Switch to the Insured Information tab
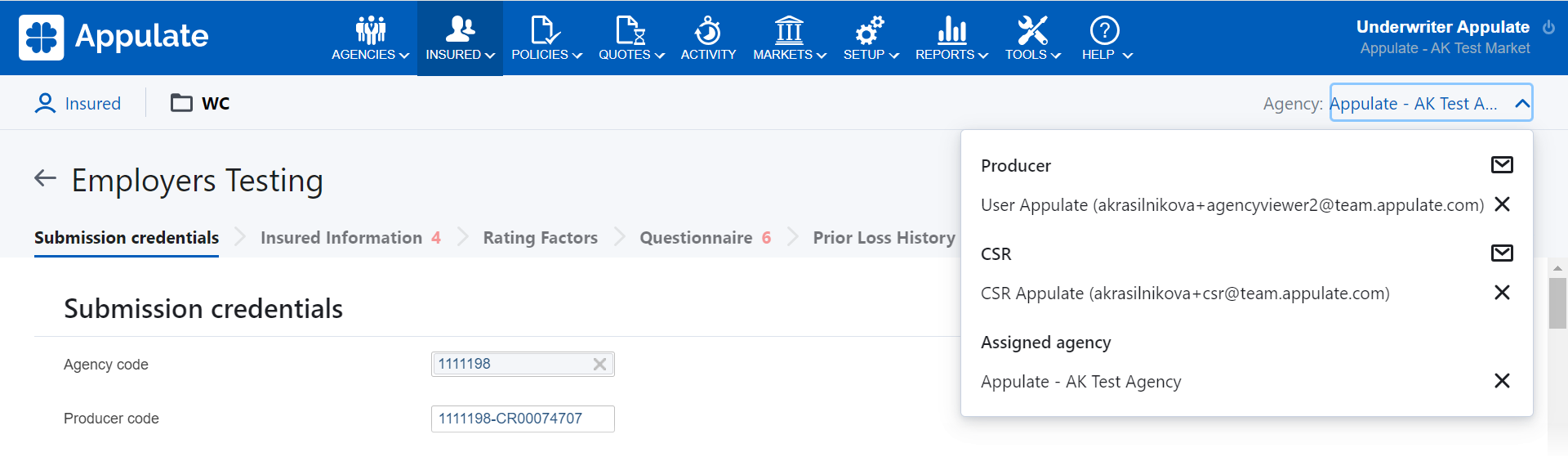The image size is (1568, 457). (x=341, y=238)
